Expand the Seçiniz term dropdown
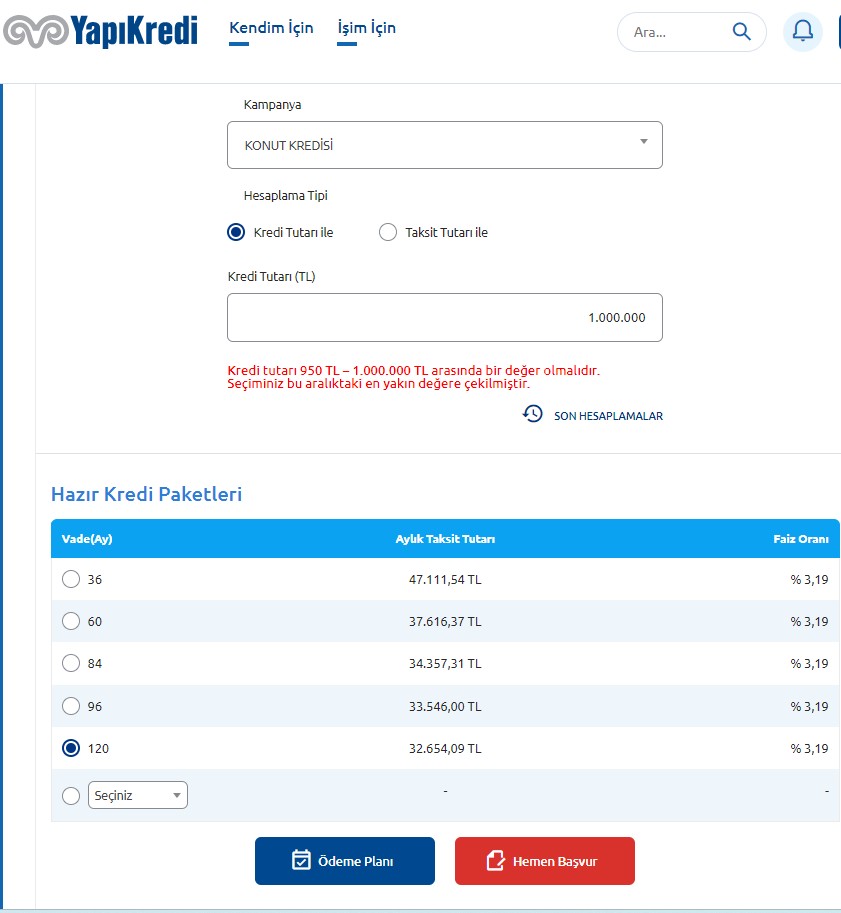The width and height of the screenshot is (841, 913). tap(138, 796)
